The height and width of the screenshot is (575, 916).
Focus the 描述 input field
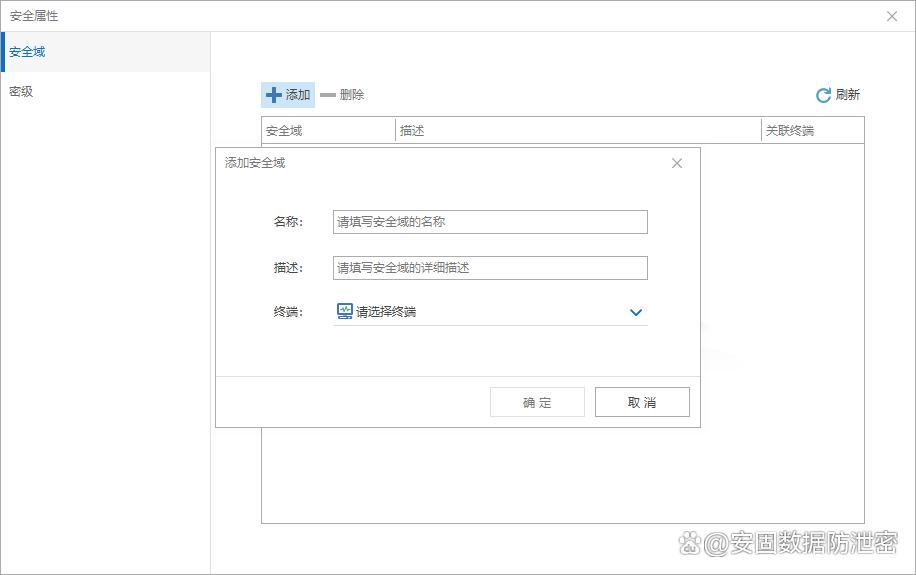click(x=490, y=268)
